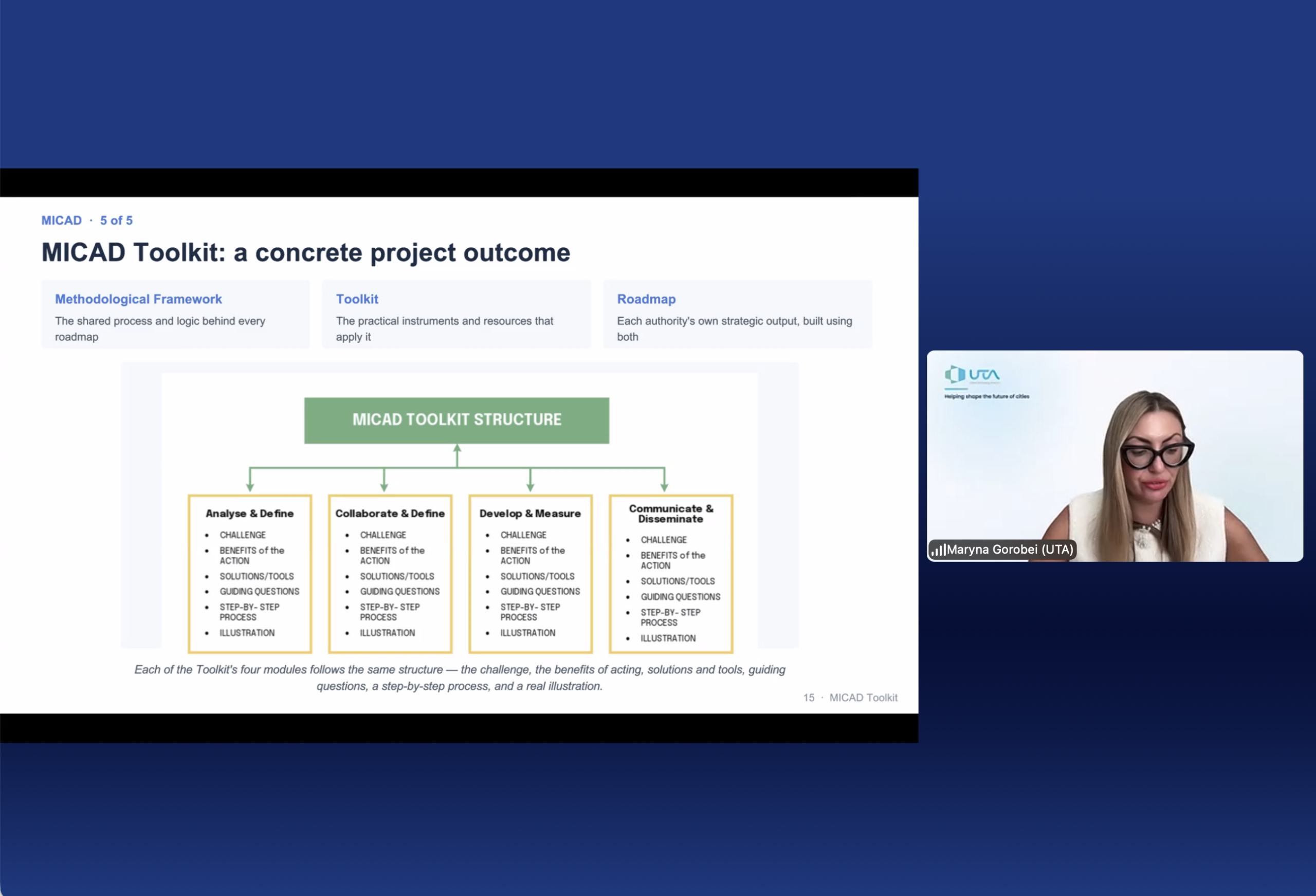Image resolution: width=1316 pixels, height=896 pixels.
Task: Click the upward arrow under MICAD TOOLKIT STRUCTURE
Action: (457, 455)
